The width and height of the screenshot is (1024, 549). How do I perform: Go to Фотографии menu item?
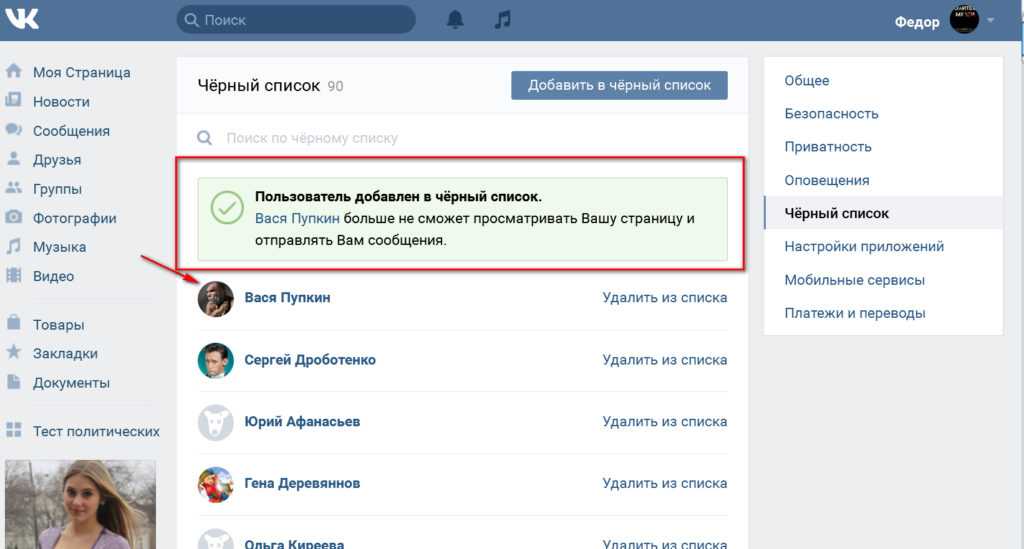(x=74, y=218)
